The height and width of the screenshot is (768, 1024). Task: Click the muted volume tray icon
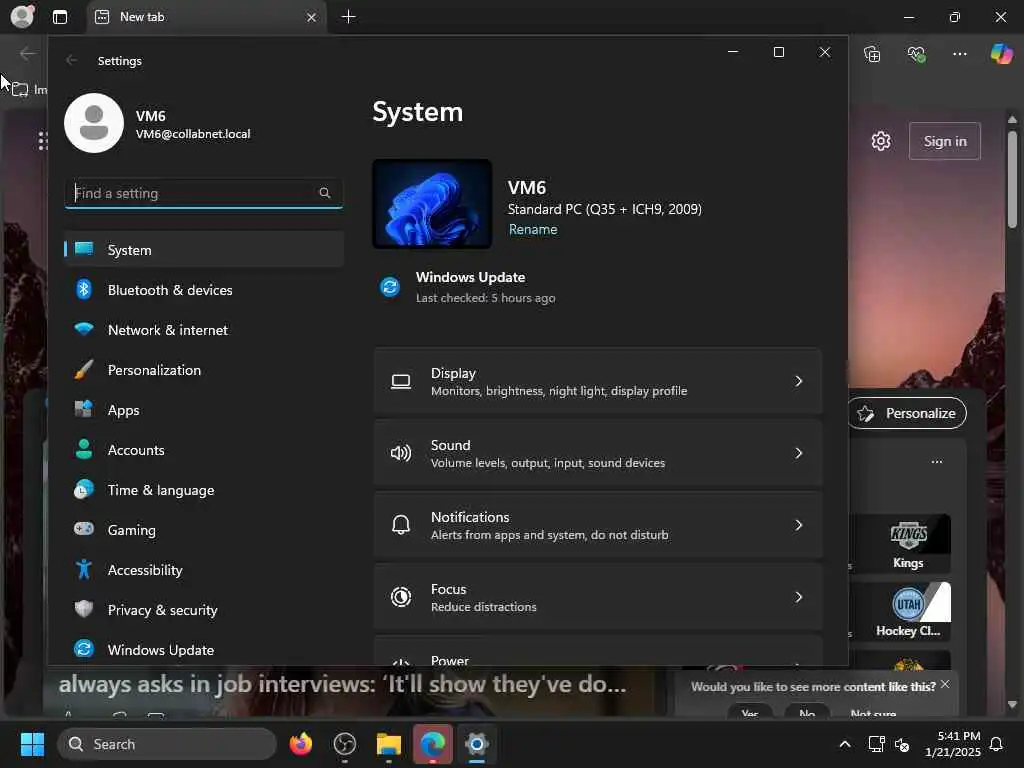[903, 744]
